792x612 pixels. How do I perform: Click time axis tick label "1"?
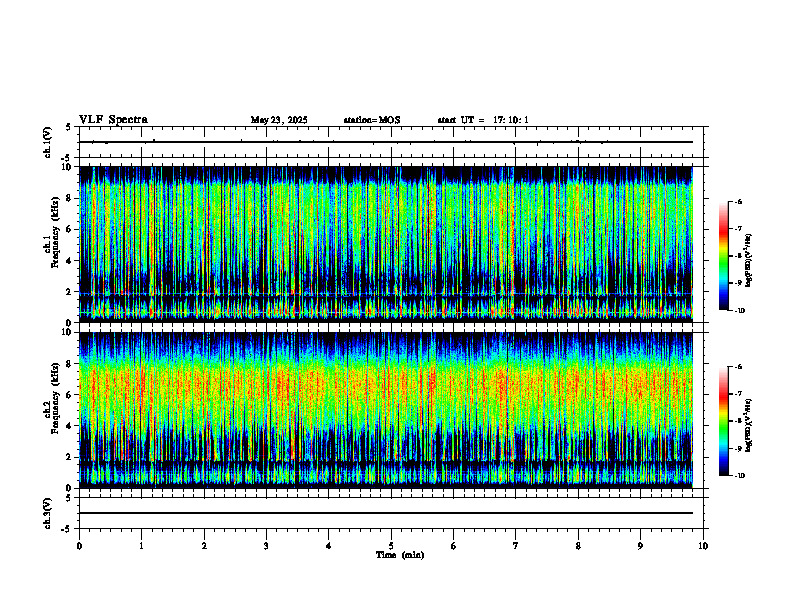pyautogui.click(x=142, y=546)
